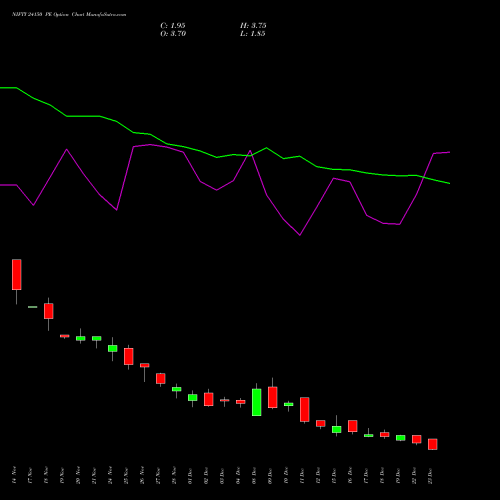500x500 pixels.
Task: Click the 10 Dec date label
Action: (286, 475)
